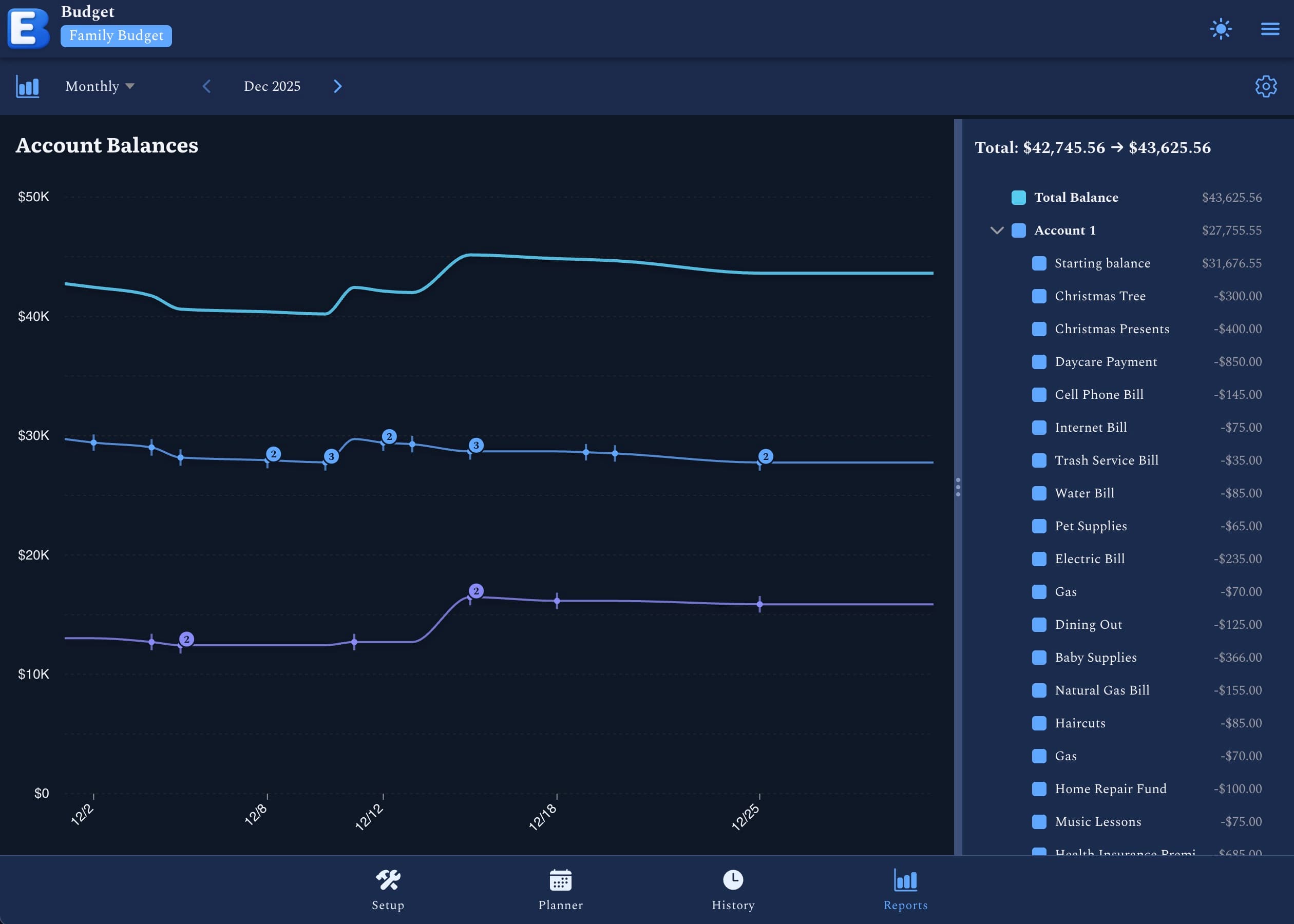The image size is (1294, 924).
Task: Select the Electric Bill legend entry
Action: (x=1089, y=559)
